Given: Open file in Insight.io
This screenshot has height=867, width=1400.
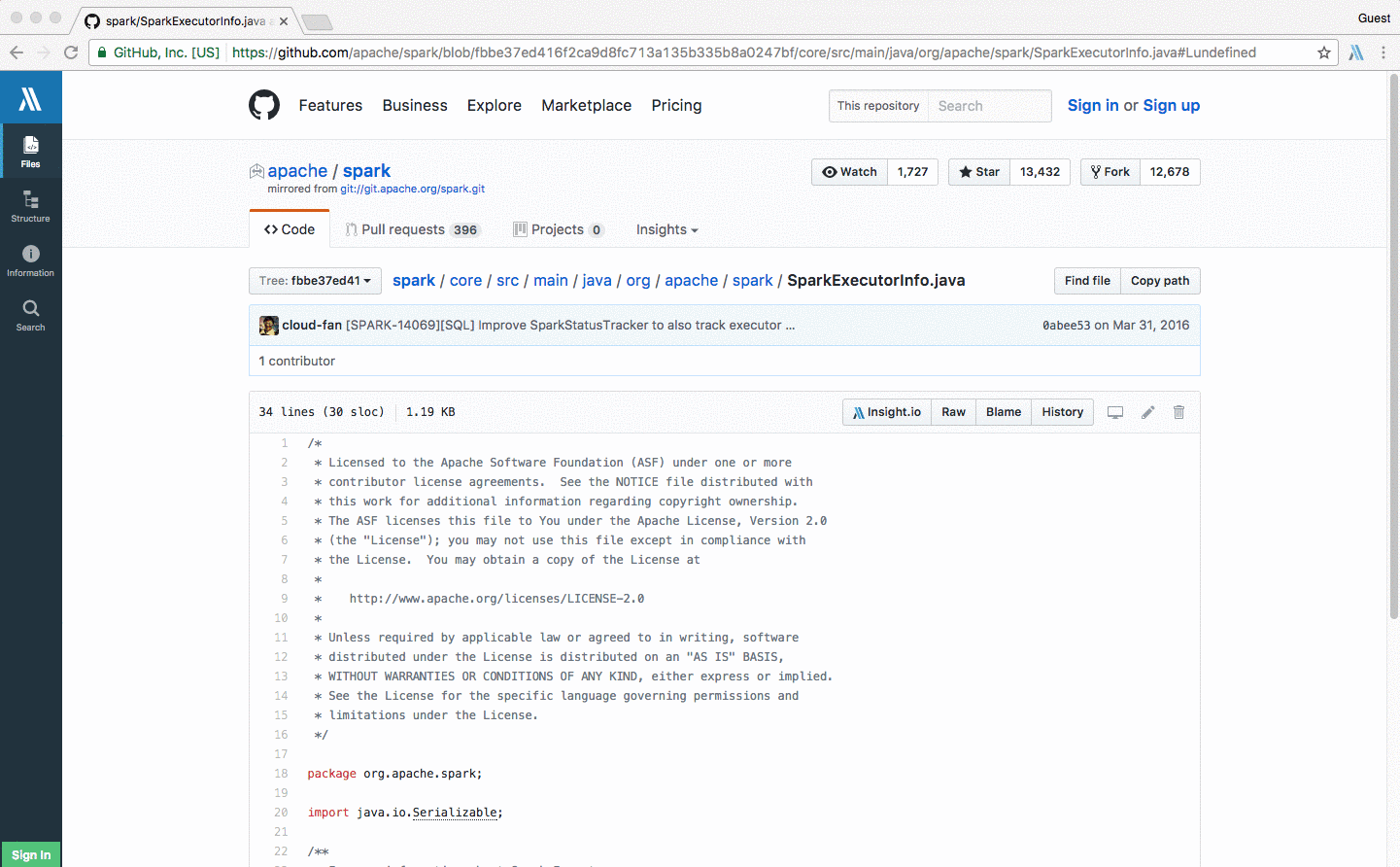Looking at the screenshot, I should click(887, 412).
